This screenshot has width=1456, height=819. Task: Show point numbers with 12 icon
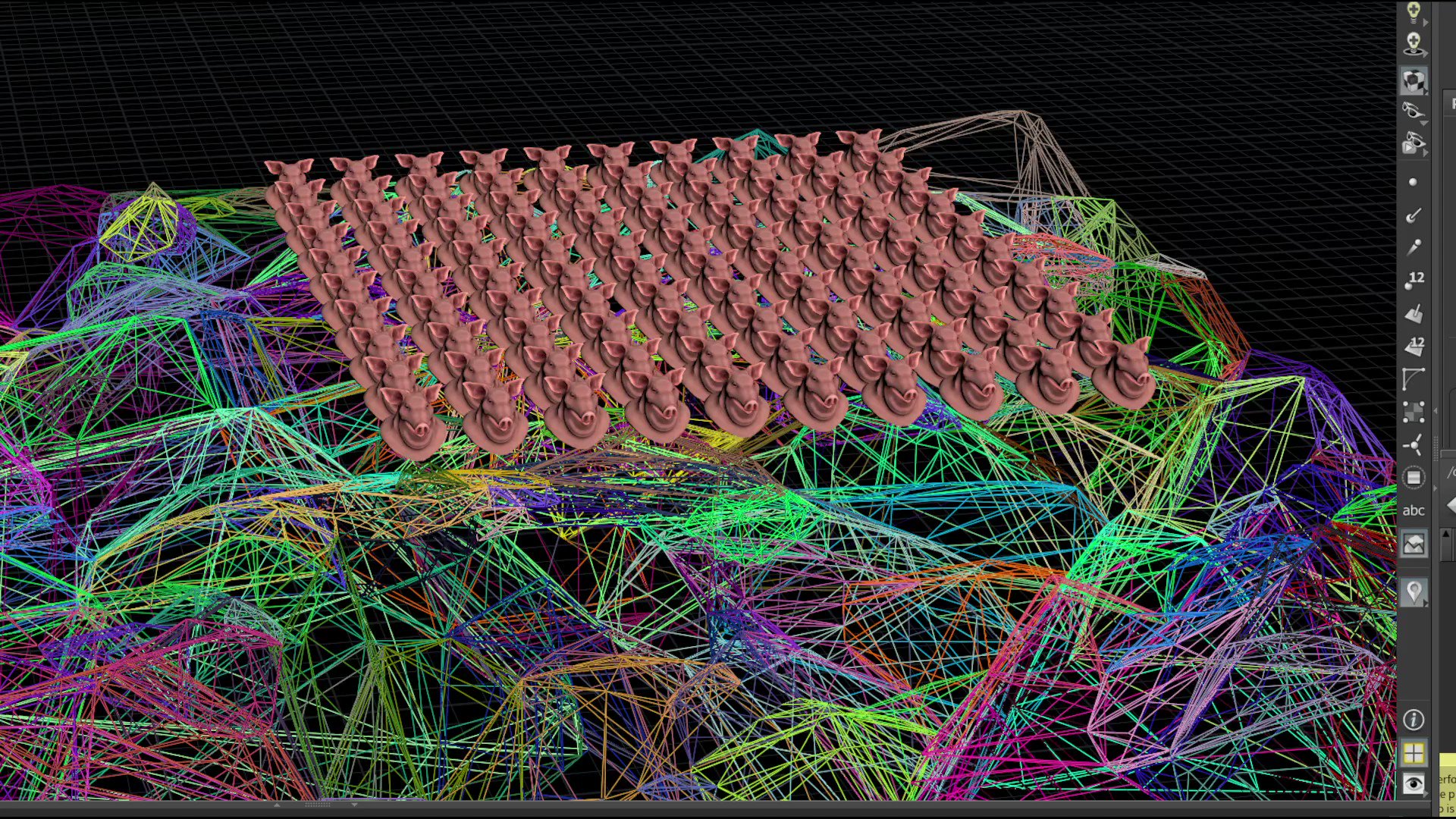click(x=1414, y=280)
